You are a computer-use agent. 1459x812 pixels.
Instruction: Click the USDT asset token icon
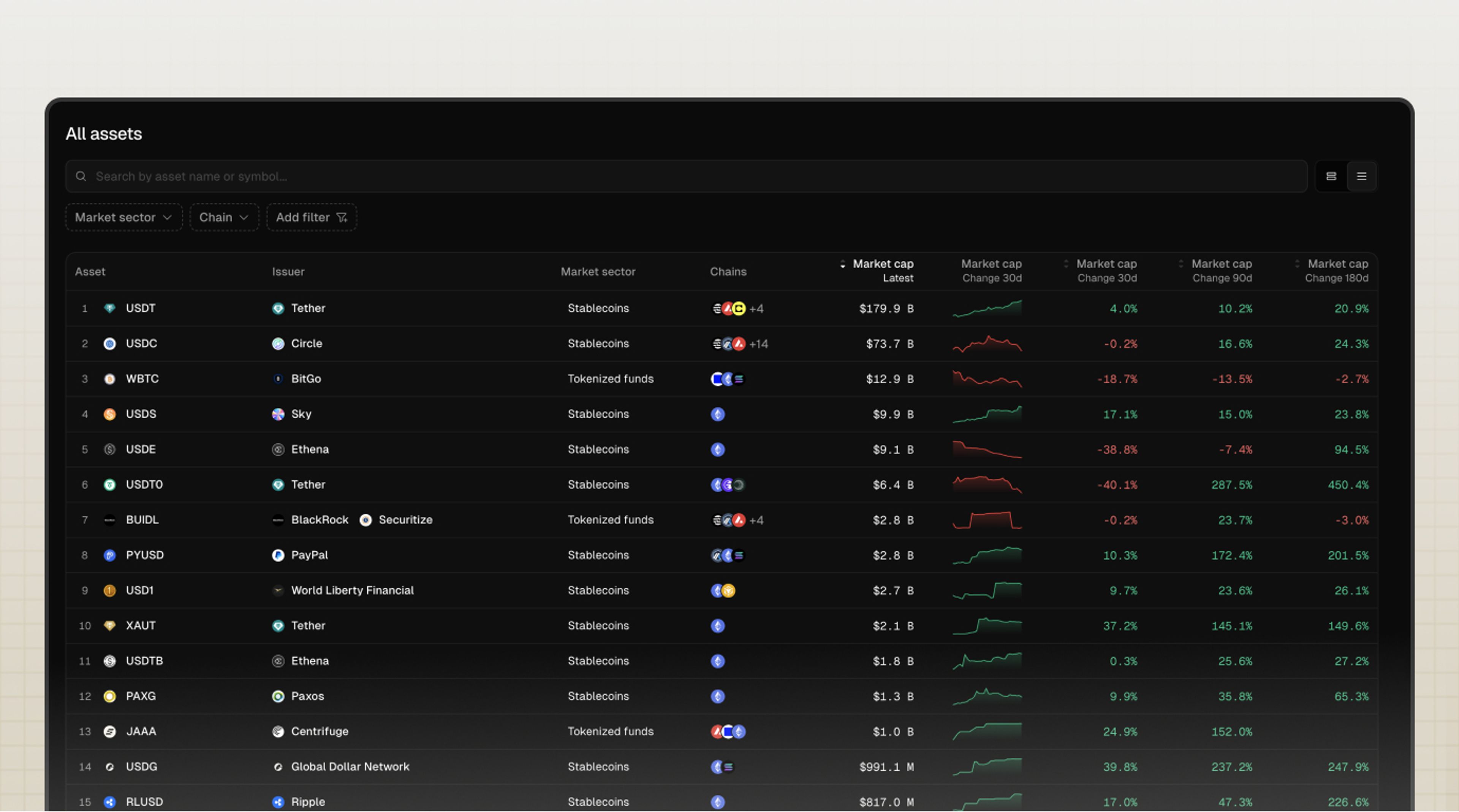pyautogui.click(x=110, y=308)
